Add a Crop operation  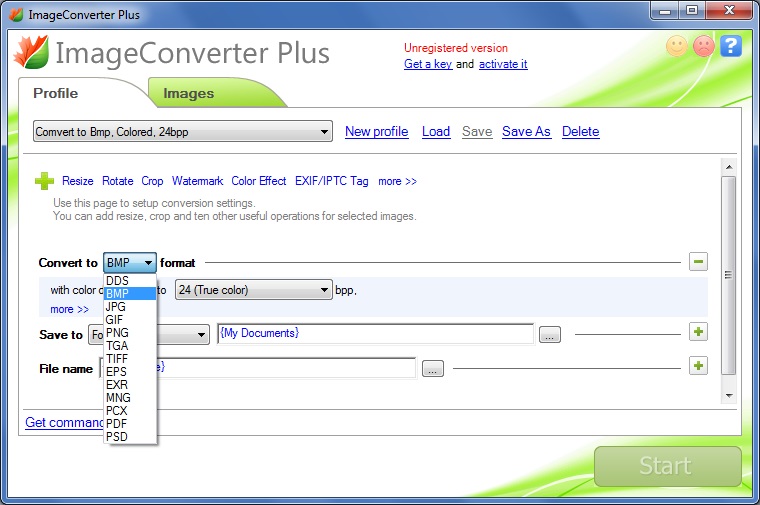click(x=152, y=181)
